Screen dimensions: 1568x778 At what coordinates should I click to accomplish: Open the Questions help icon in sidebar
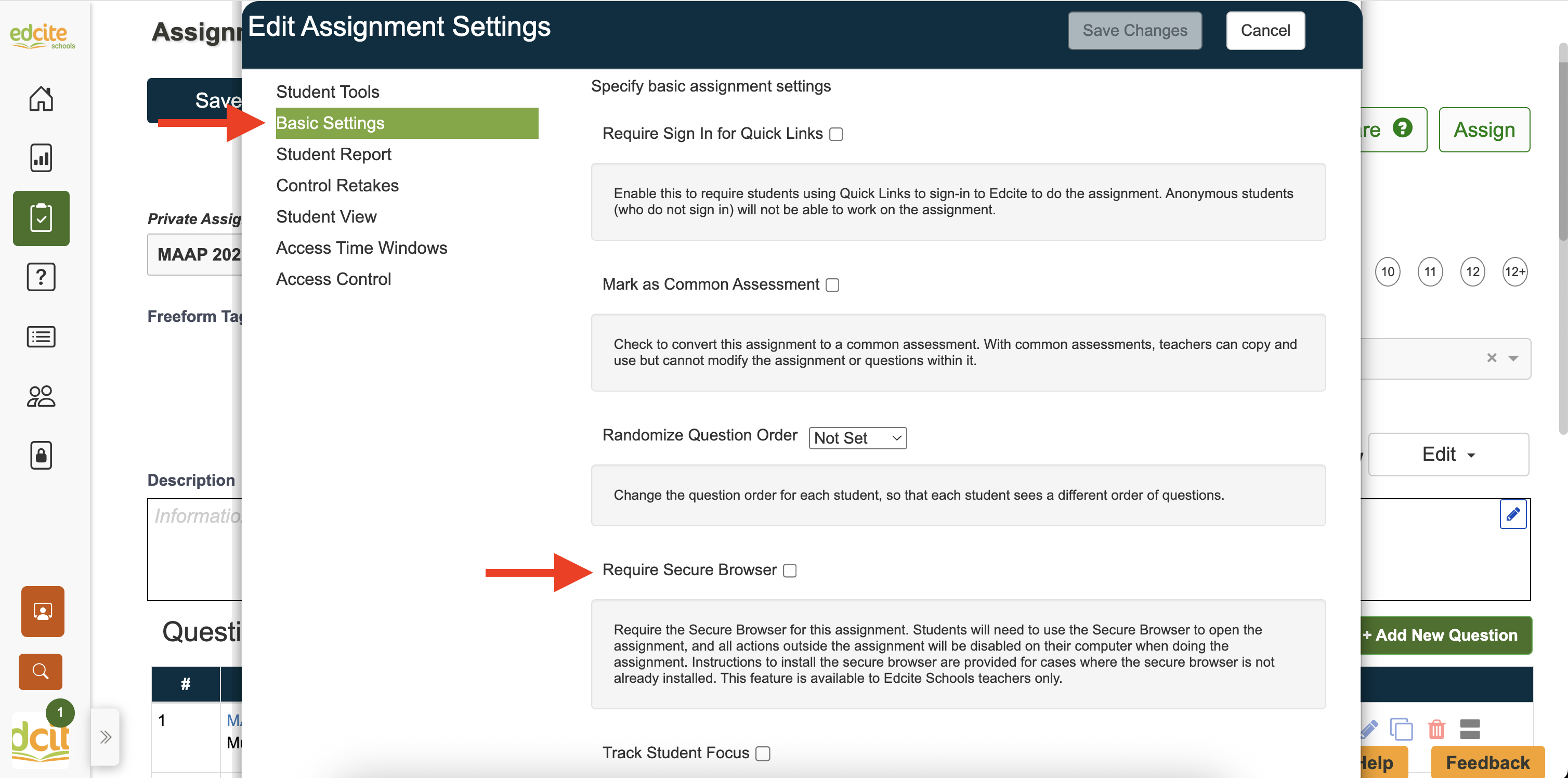[x=41, y=277]
